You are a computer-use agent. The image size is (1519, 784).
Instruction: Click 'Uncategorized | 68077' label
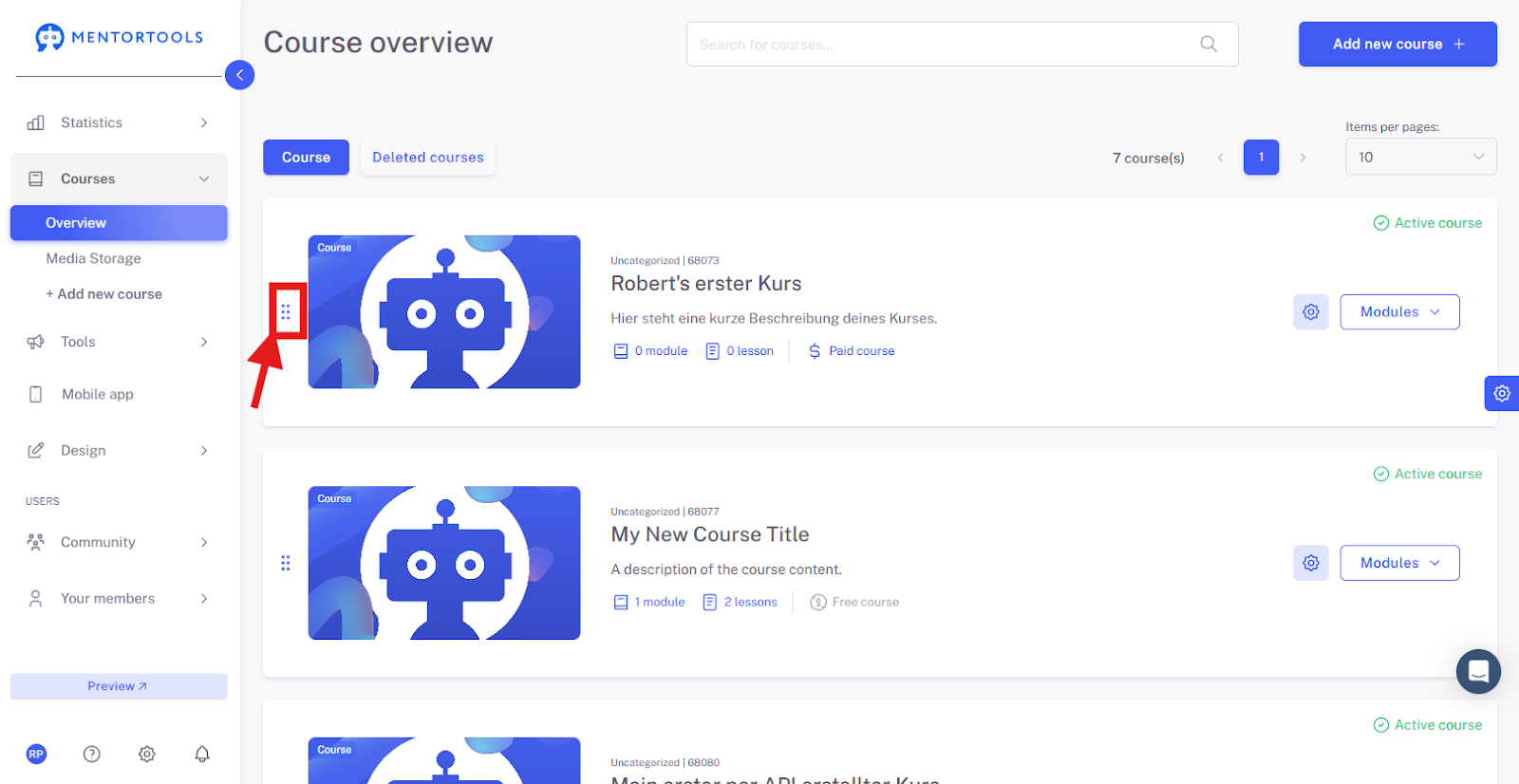pos(665,512)
